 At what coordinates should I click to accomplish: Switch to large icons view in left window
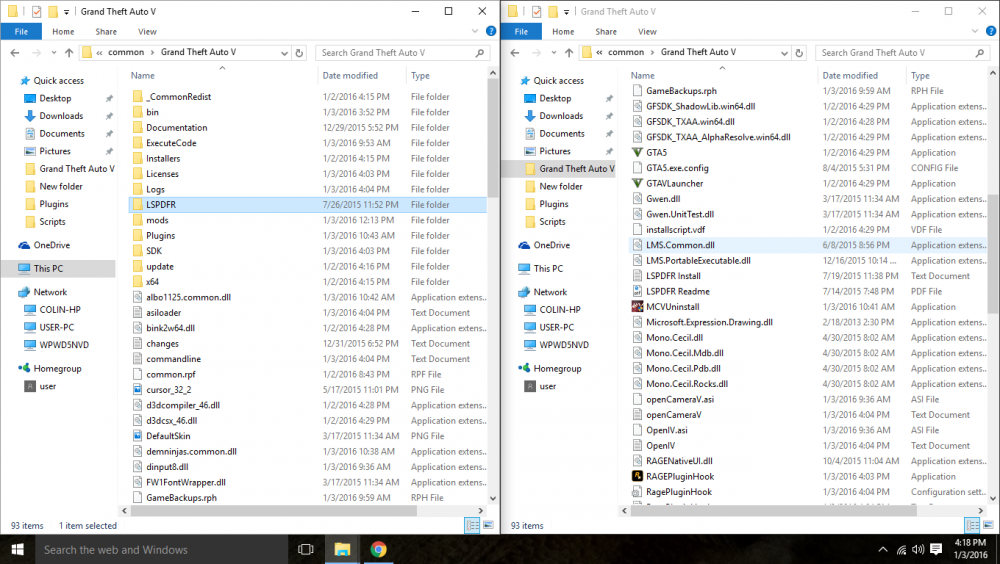[x=489, y=525]
